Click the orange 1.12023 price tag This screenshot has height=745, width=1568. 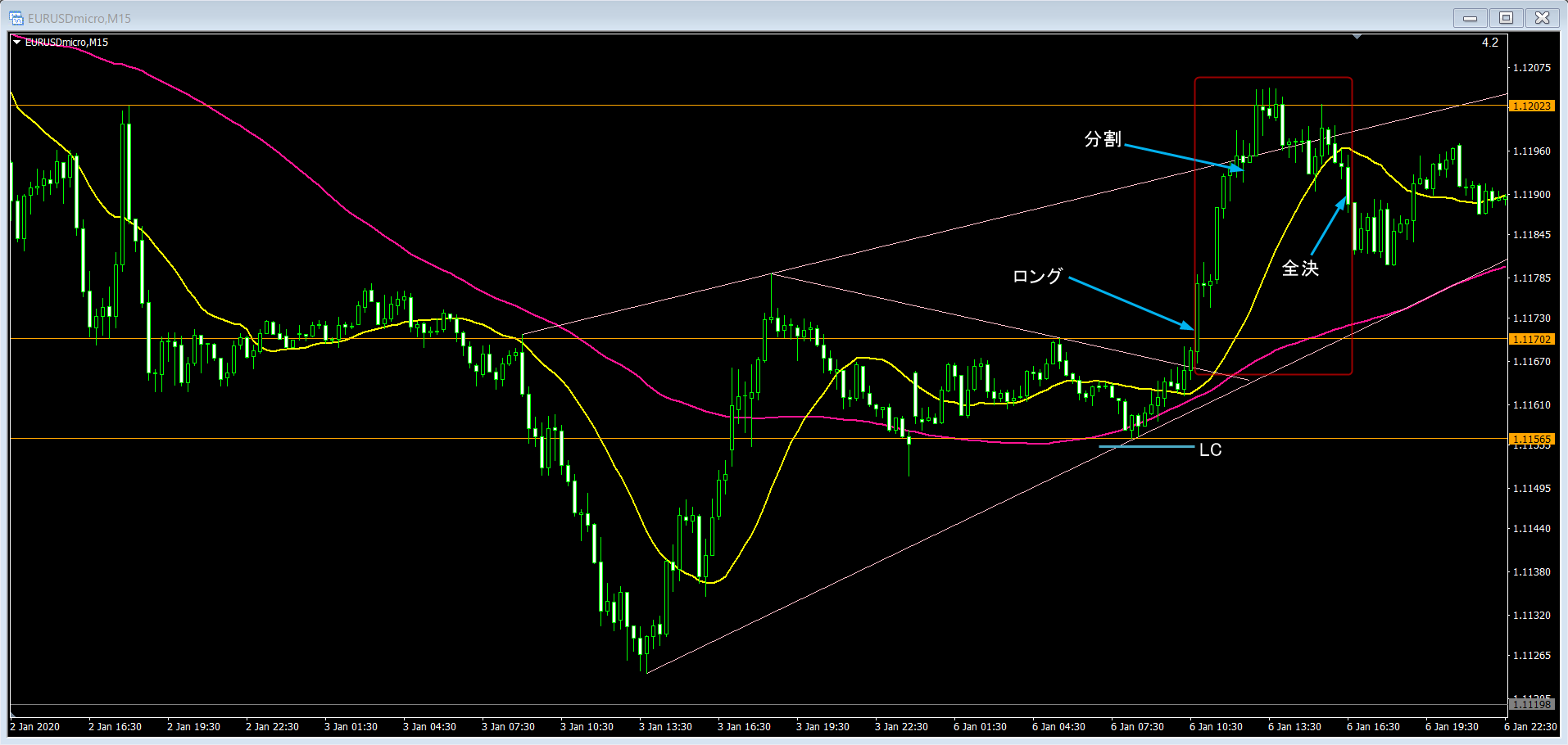pyautogui.click(x=1531, y=106)
